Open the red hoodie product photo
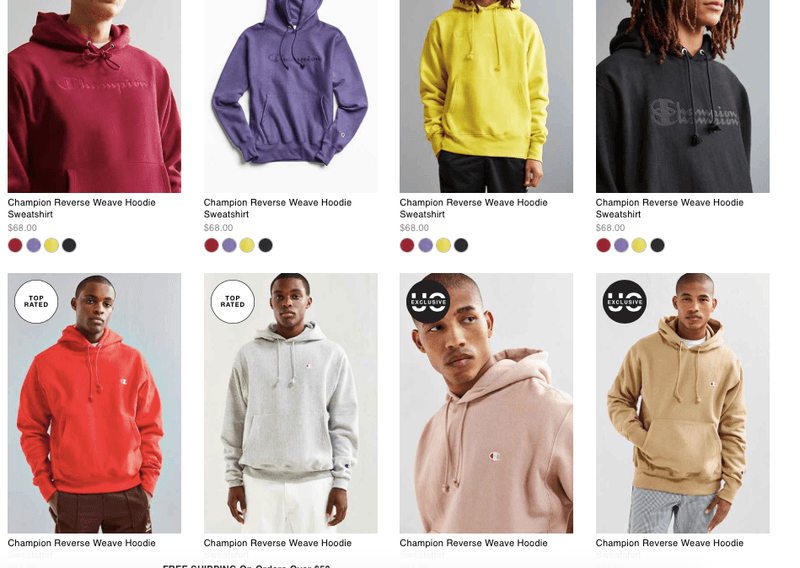Screen dimensions: 800x568 click(94, 403)
